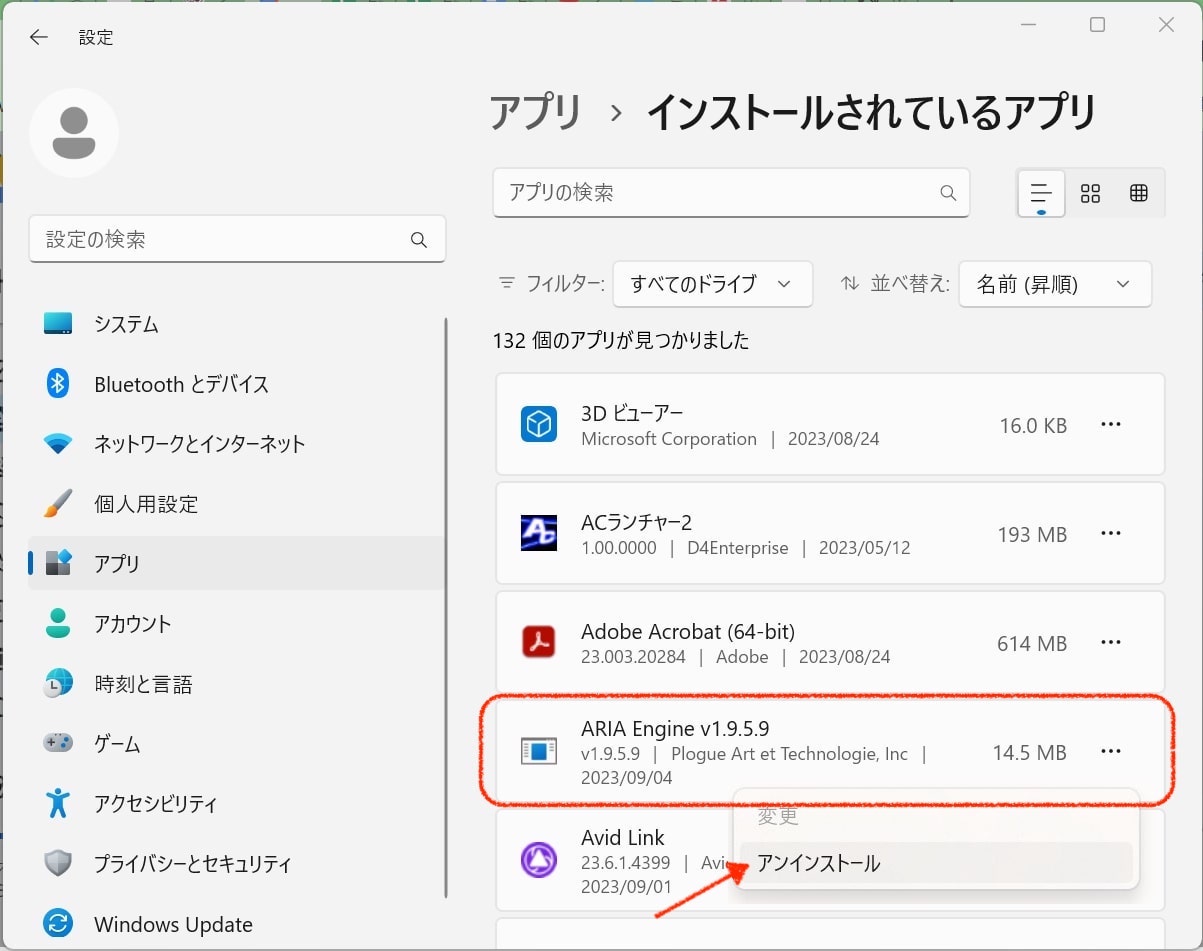Open the 名前 (昇順) sort dropdown
This screenshot has height=951, width=1203.
pyautogui.click(x=1055, y=284)
